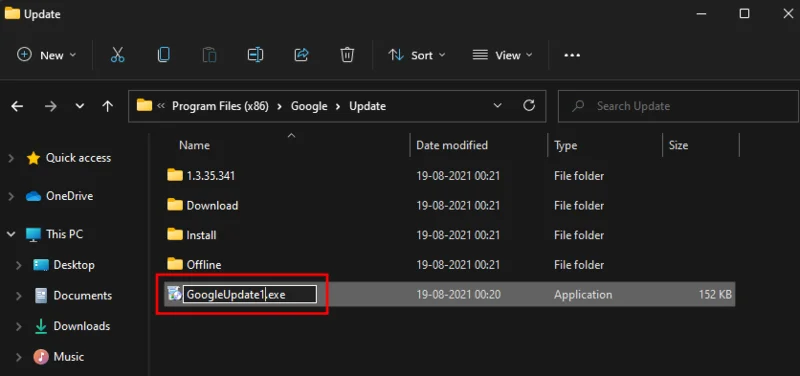Click the Desktop icon in sidebar

(41, 265)
